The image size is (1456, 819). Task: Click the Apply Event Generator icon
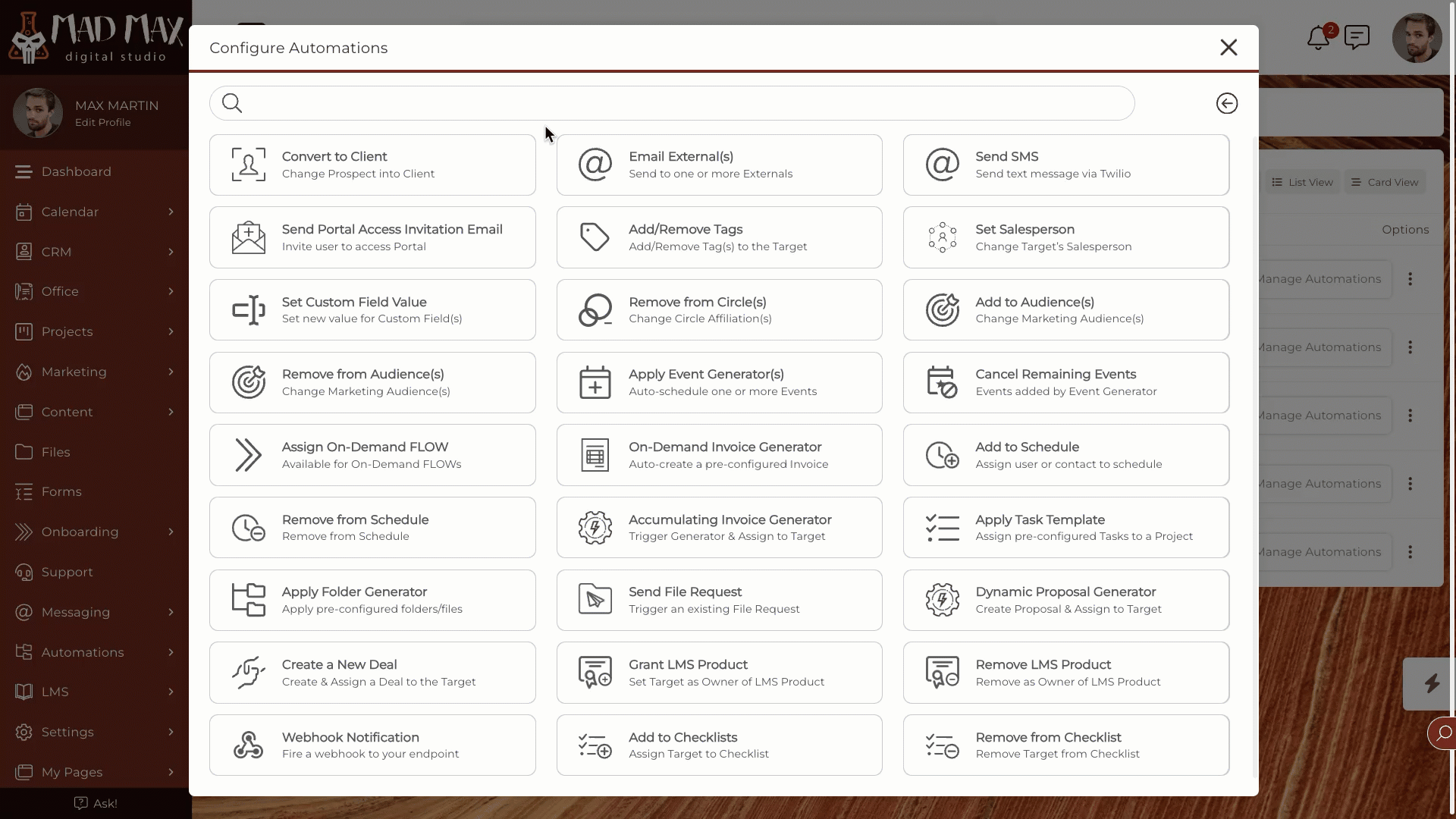(x=595, y=382)
